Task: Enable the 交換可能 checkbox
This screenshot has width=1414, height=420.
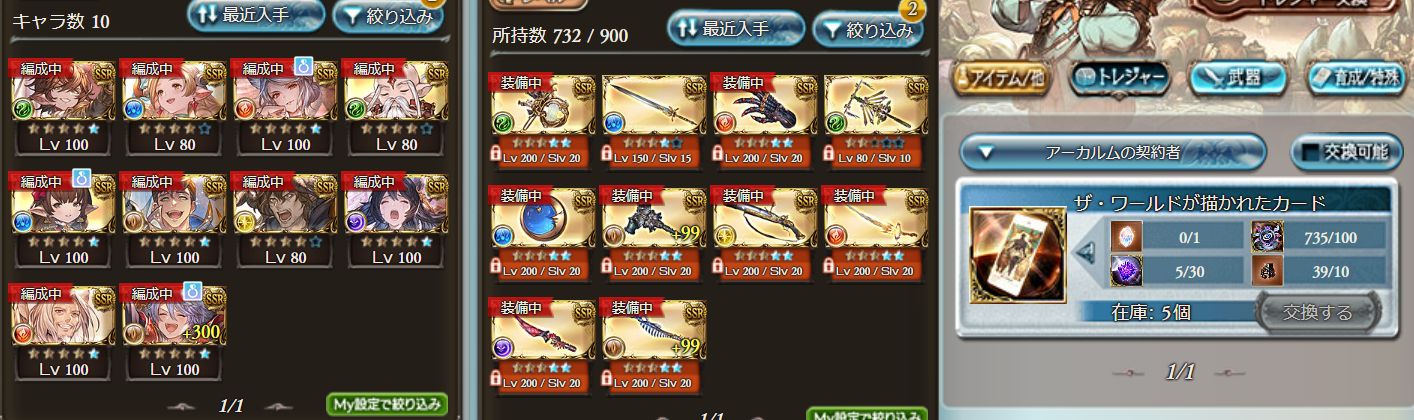Action: pos(1340,152)
